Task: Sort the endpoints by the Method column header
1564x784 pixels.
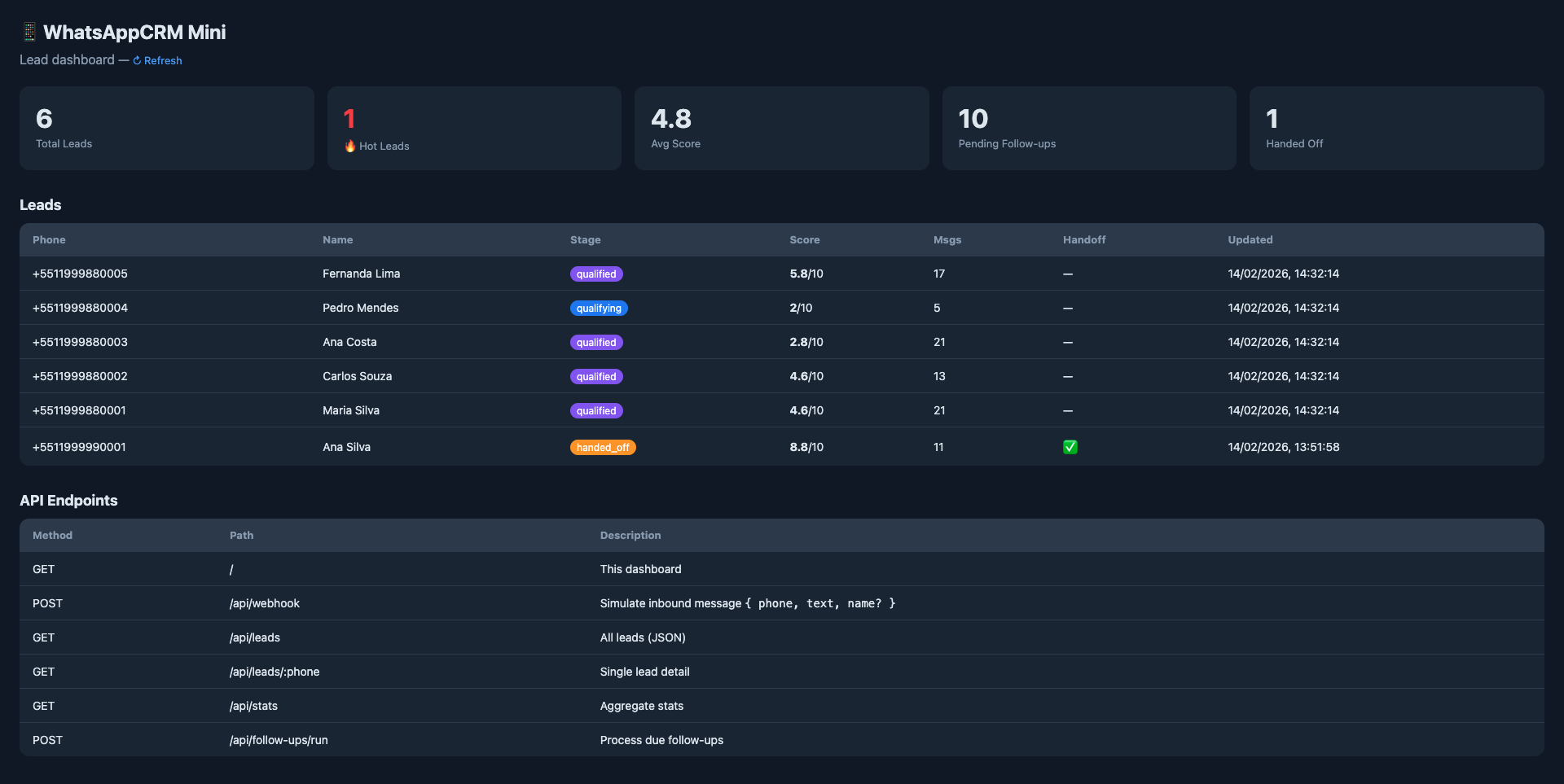Action: click(52, 535)
